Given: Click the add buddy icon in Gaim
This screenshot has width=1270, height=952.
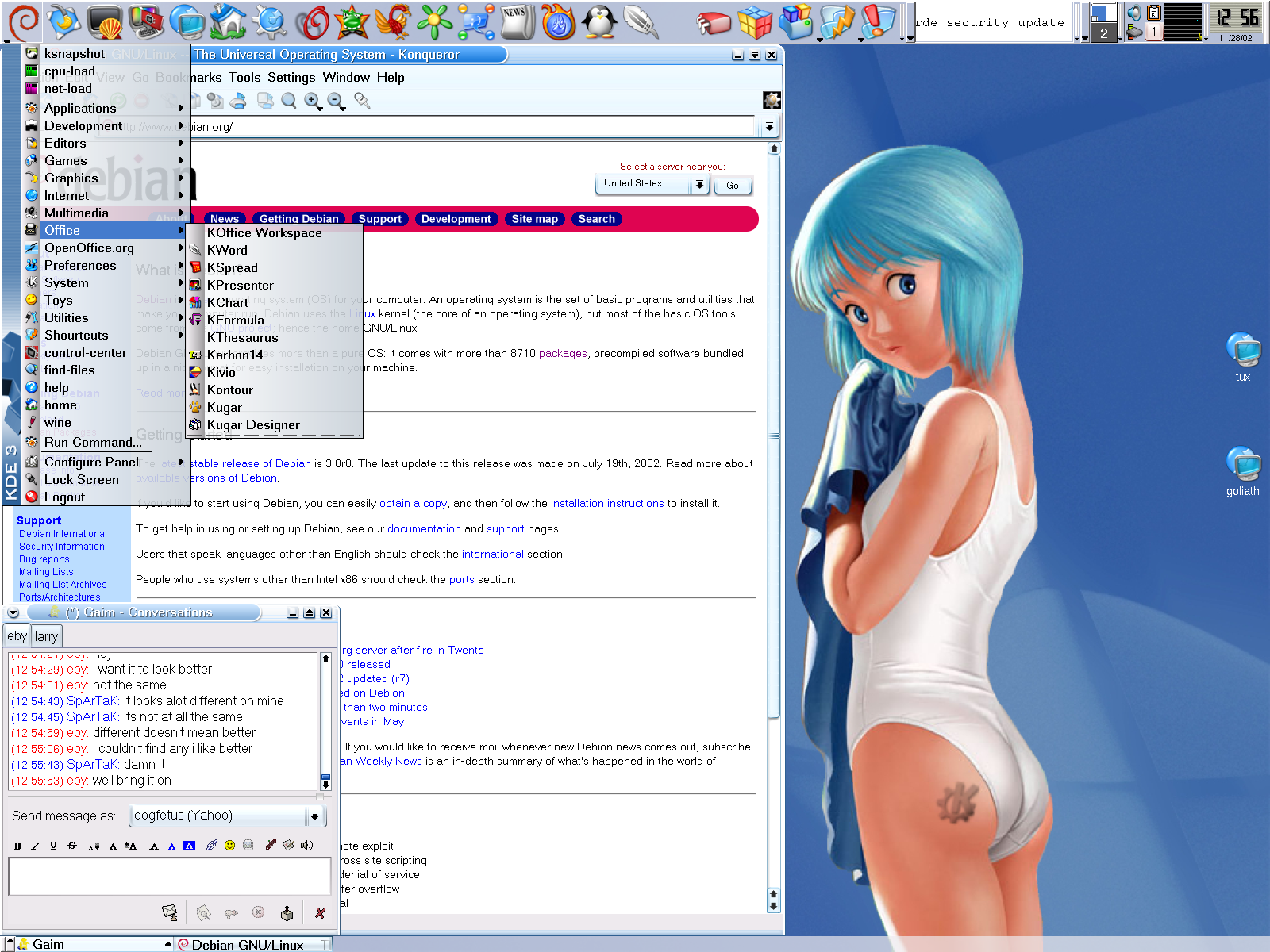Looking at the screenshot, I should point(287,913).
